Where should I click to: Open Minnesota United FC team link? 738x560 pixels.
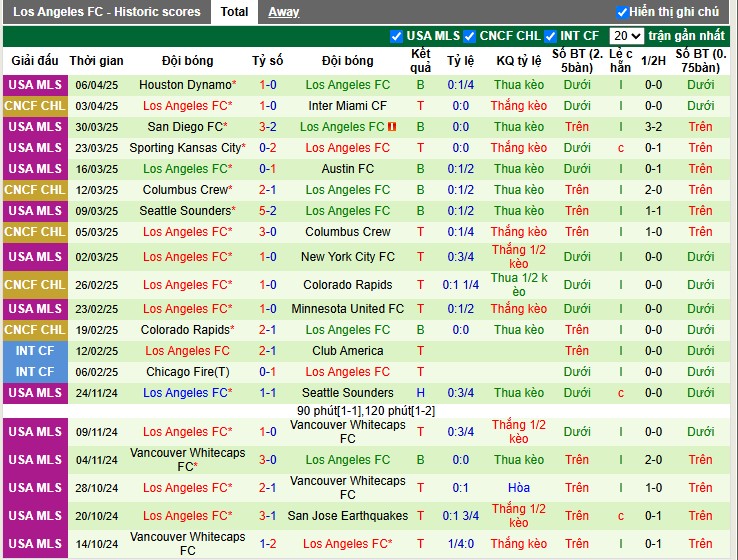coord(347,309)
